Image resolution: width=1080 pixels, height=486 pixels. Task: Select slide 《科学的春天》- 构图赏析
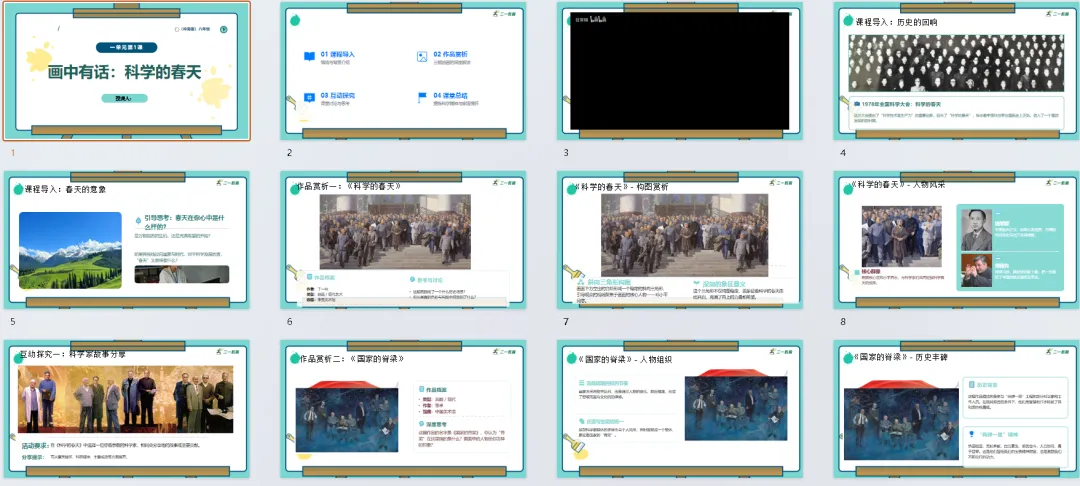tap(681, 240)
